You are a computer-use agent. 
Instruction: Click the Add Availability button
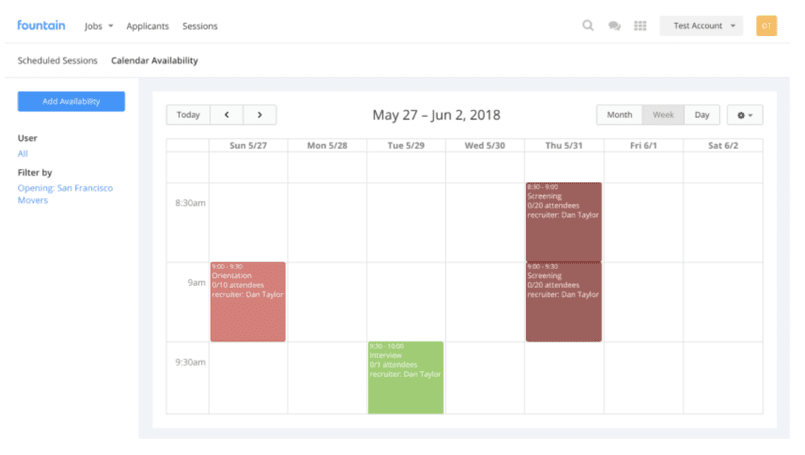[x=71, y=101]
